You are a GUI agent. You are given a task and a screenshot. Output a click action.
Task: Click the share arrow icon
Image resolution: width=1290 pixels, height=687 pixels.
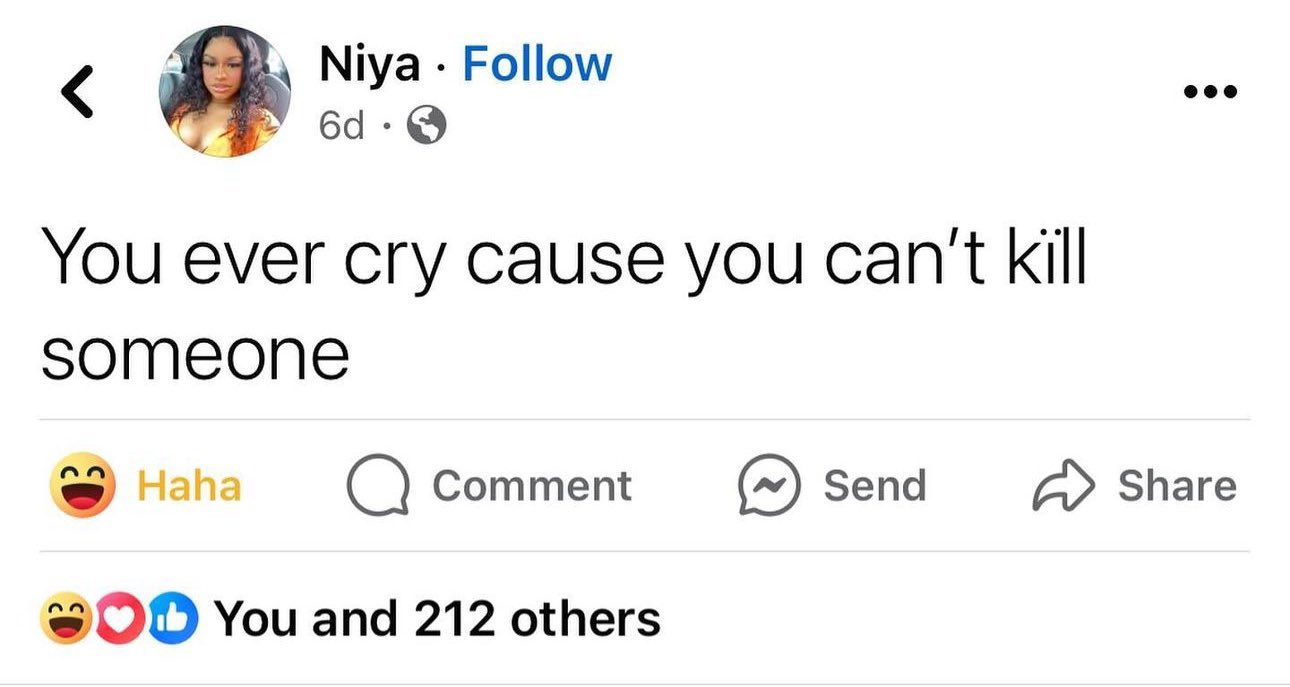pos(1063,486)
